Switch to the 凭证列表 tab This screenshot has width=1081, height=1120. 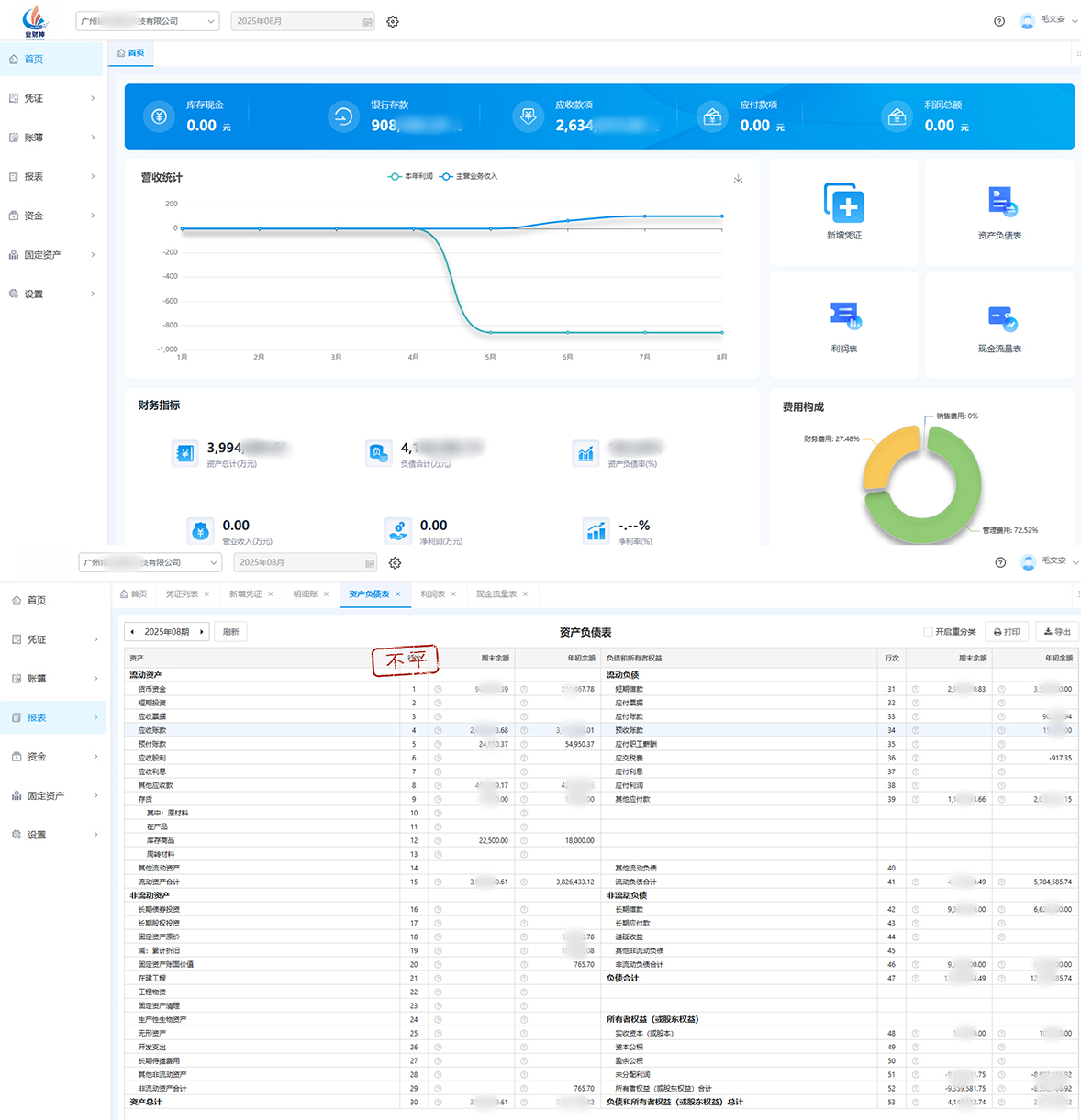pos(182,594)
